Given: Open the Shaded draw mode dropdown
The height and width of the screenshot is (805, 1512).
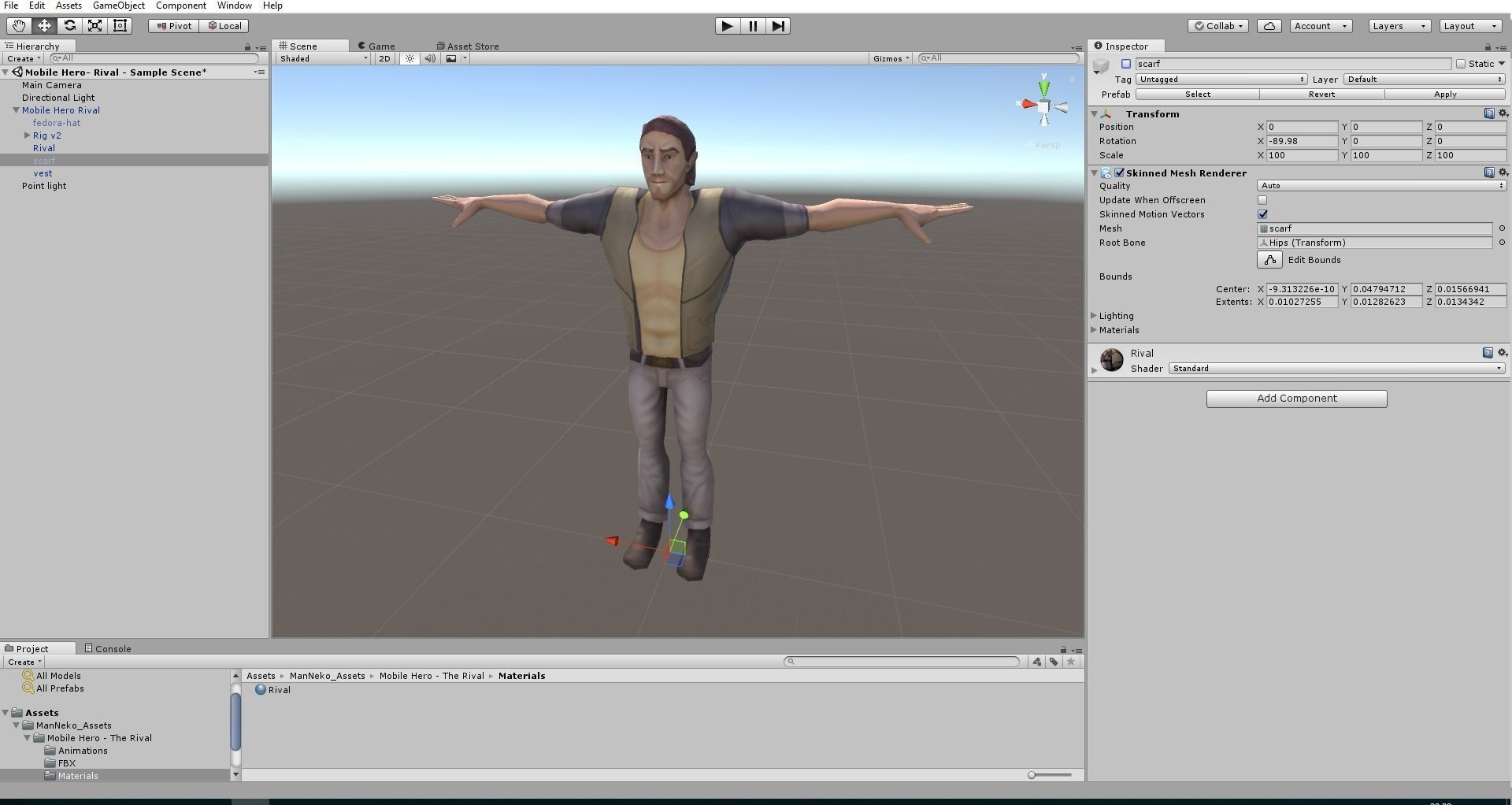Looking at the screenshot, I should pos(324,58).
